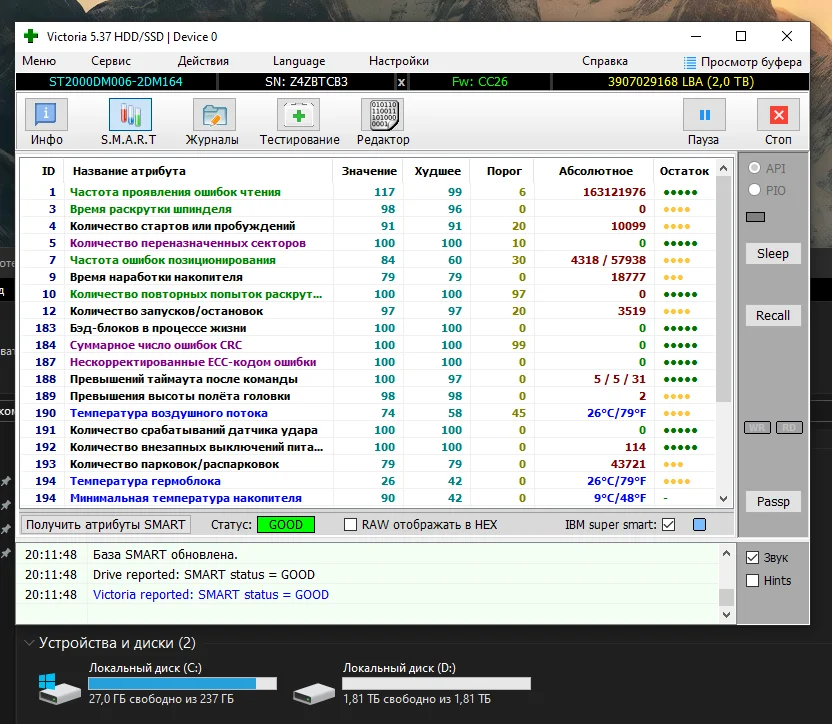
Task: Select row Количество переназначенных секторов
Action: pos(369,243)
